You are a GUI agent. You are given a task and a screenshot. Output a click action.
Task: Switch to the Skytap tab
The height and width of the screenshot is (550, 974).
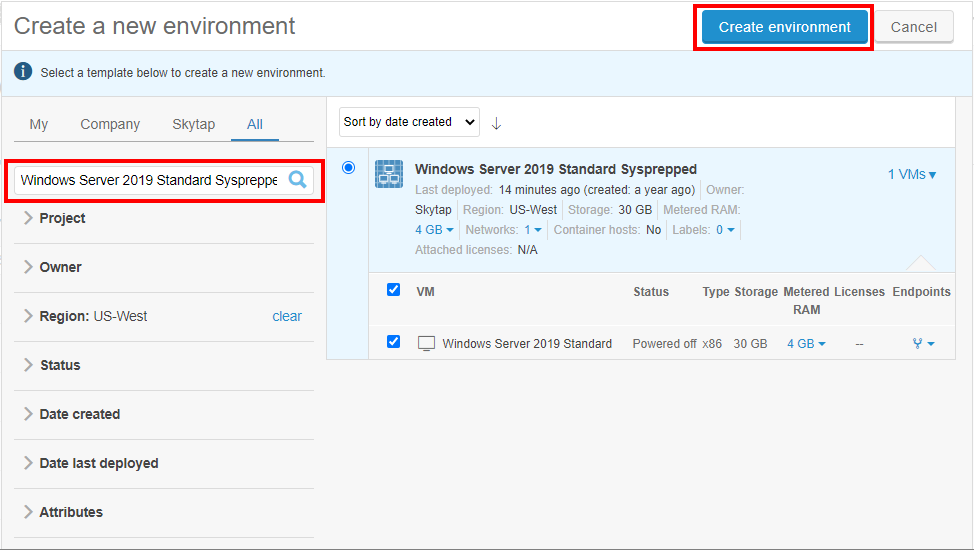(193, 124)
